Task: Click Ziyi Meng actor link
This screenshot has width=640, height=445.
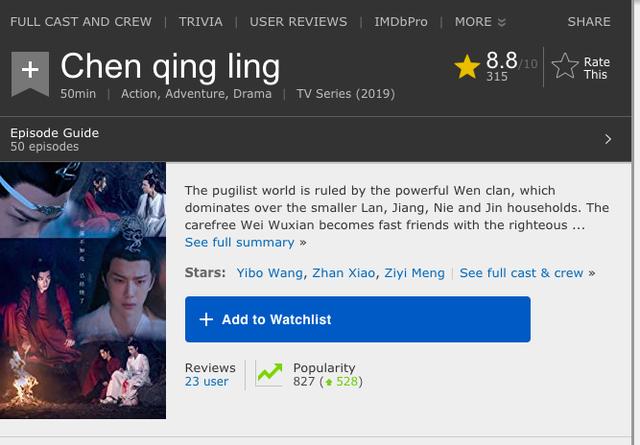Action: (x=415, y=272)
